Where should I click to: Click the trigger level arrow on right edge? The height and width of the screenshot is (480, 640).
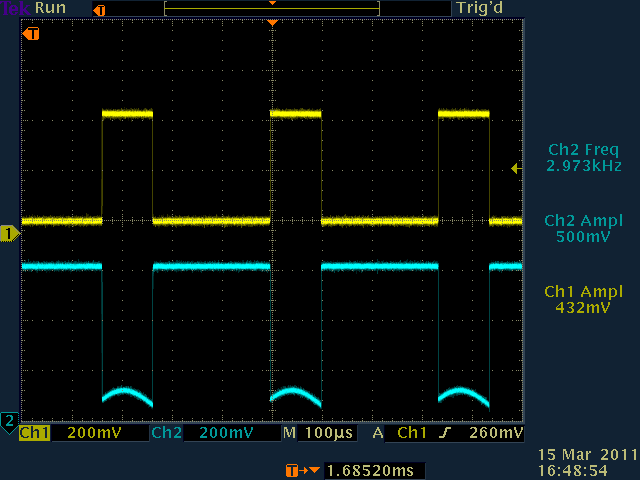pos(516,168)
